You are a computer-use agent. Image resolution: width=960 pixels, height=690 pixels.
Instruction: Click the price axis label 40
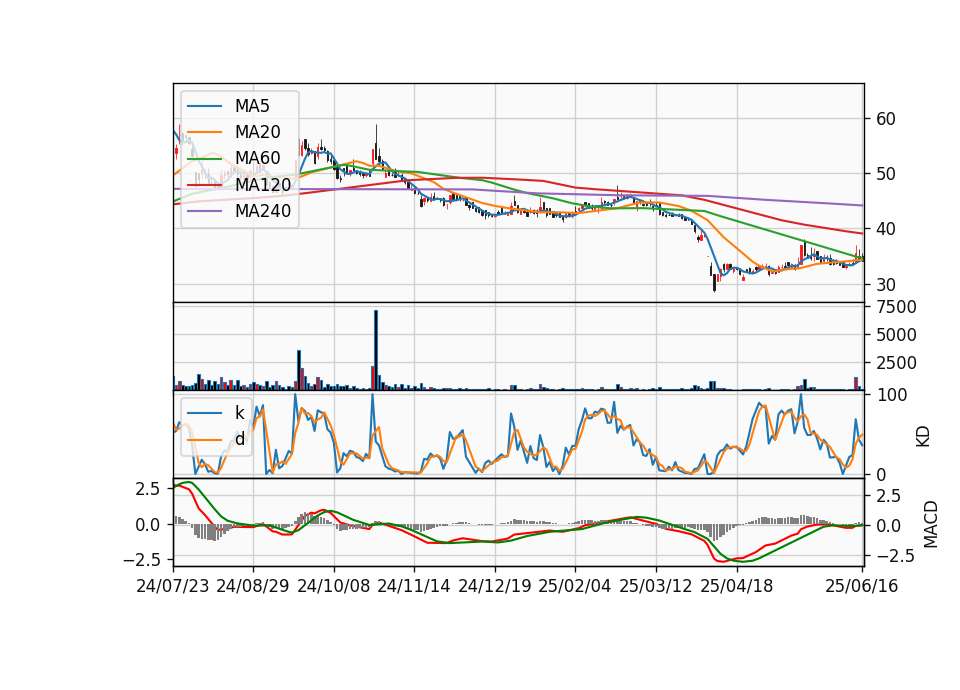[x=885, y=229]
